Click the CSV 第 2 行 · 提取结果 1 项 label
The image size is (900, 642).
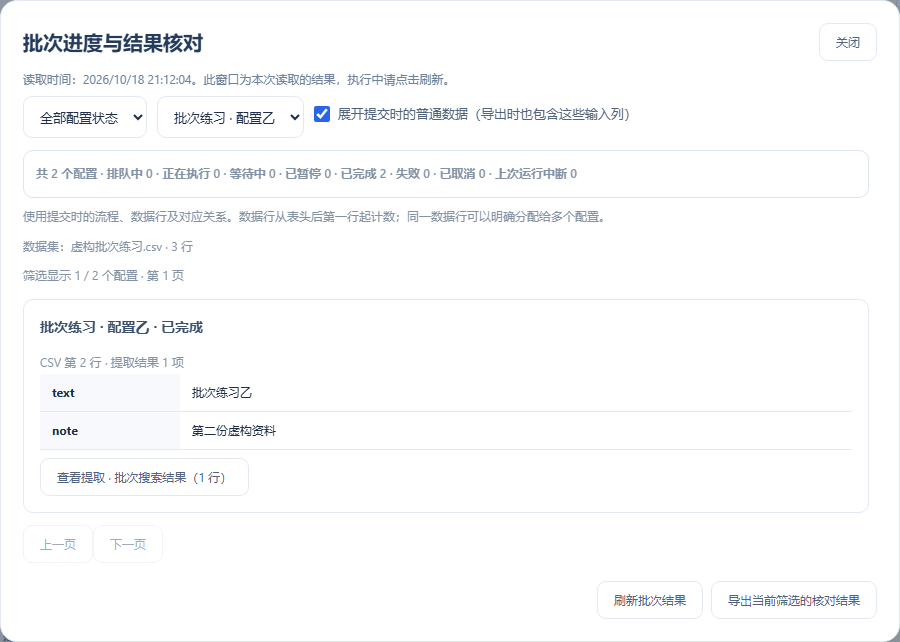click(x=112, y=363)
